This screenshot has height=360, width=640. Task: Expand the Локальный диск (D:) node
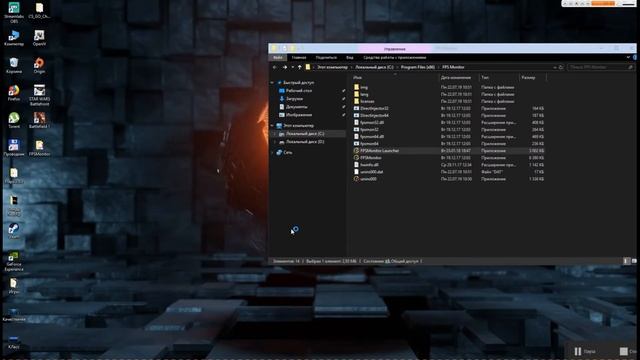click(x=275, y=142)
